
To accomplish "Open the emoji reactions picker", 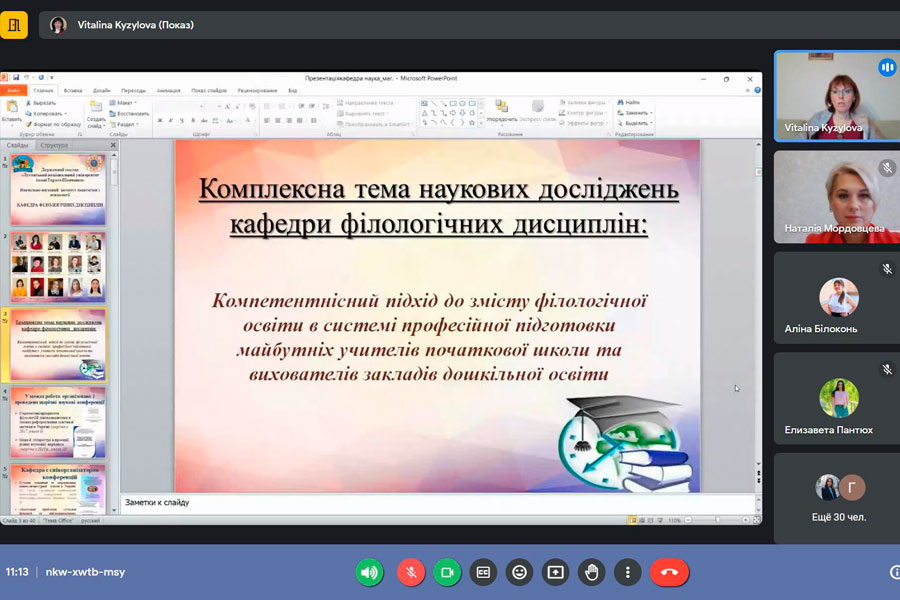I will (x=519, y=572).
